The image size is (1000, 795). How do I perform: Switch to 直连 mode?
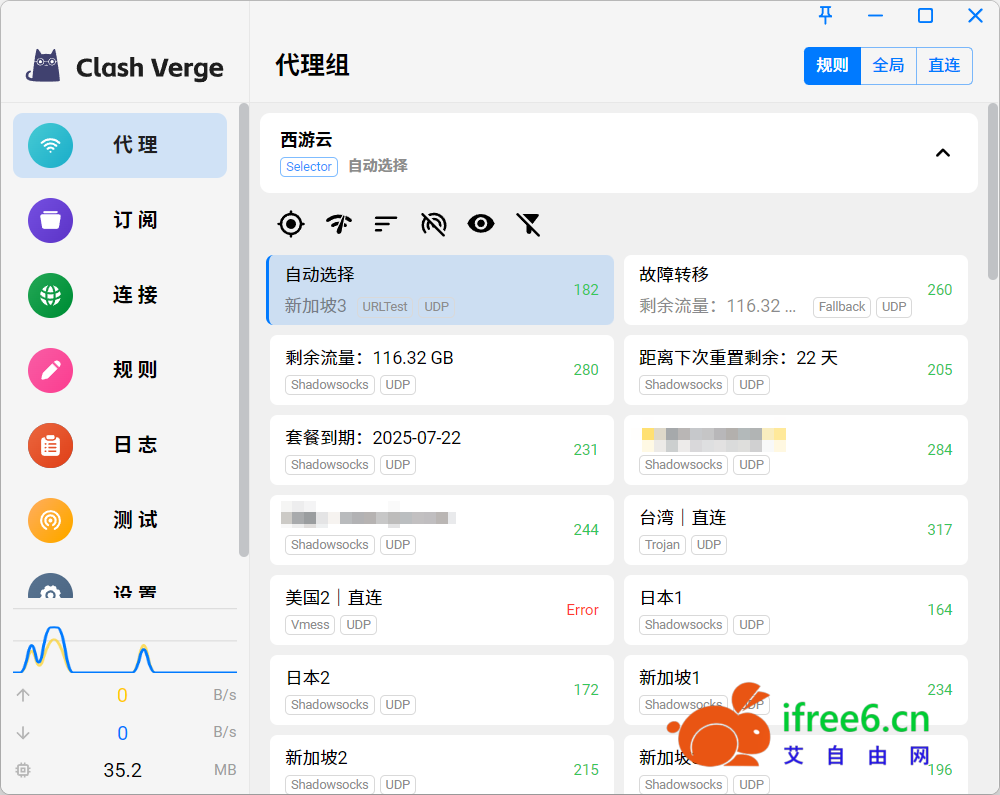[x=944, y=66]
